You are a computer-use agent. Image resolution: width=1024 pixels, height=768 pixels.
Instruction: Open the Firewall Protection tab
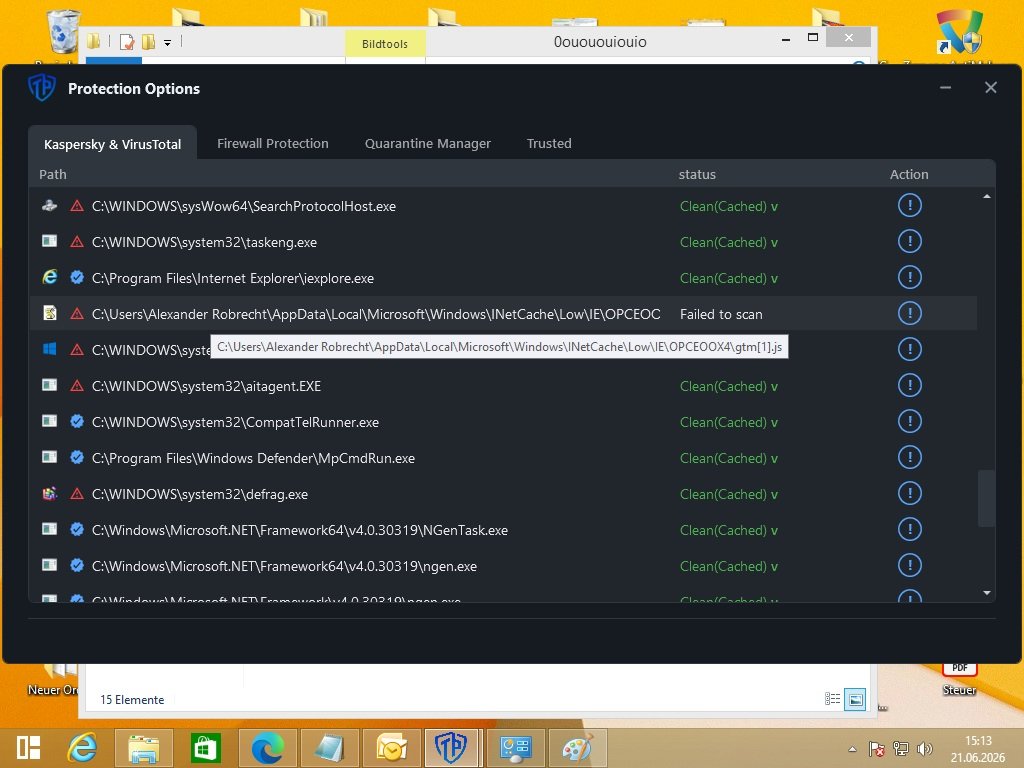273,144
